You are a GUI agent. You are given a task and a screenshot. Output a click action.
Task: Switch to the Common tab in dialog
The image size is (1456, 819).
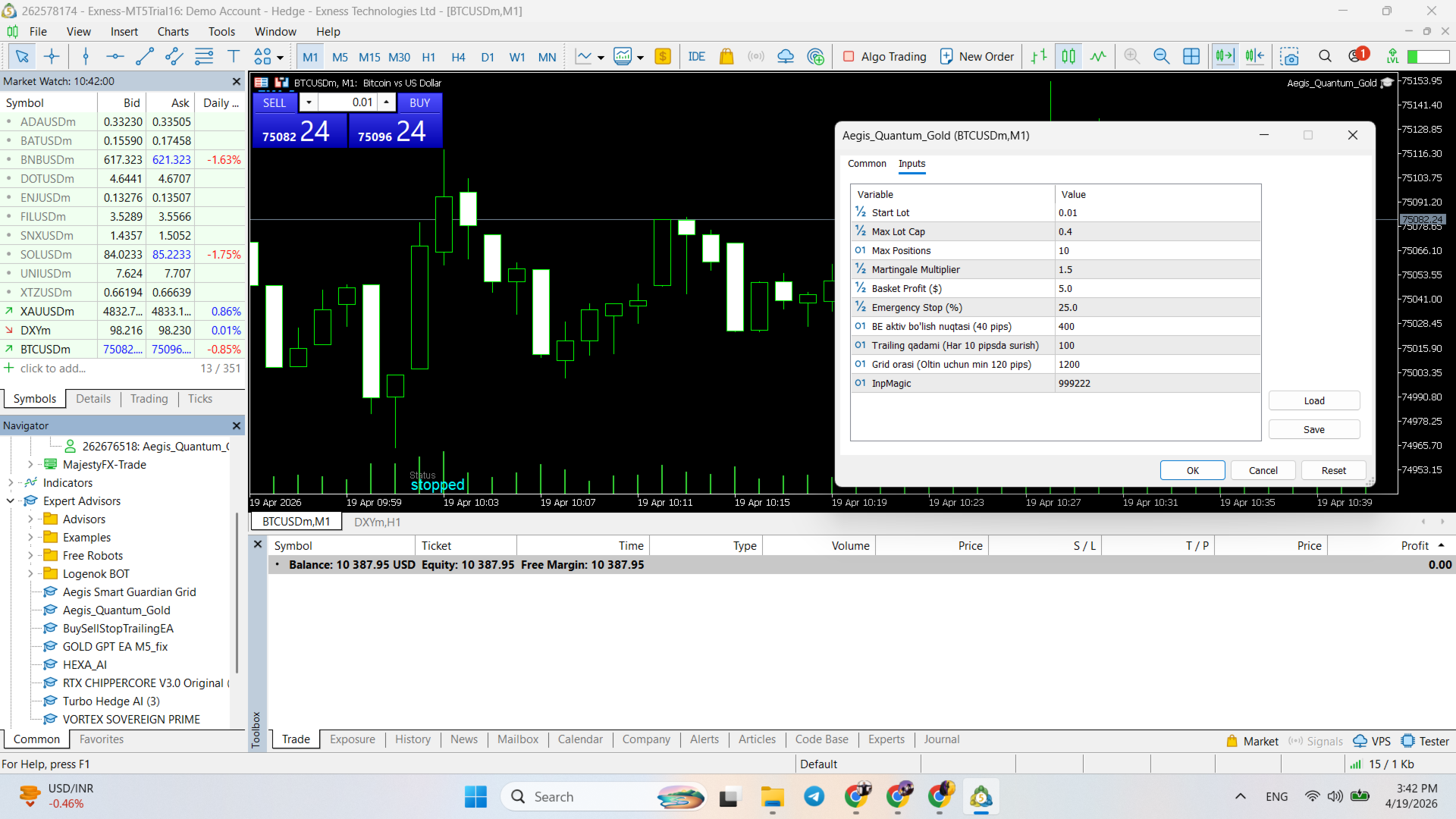tap(866, 164)
